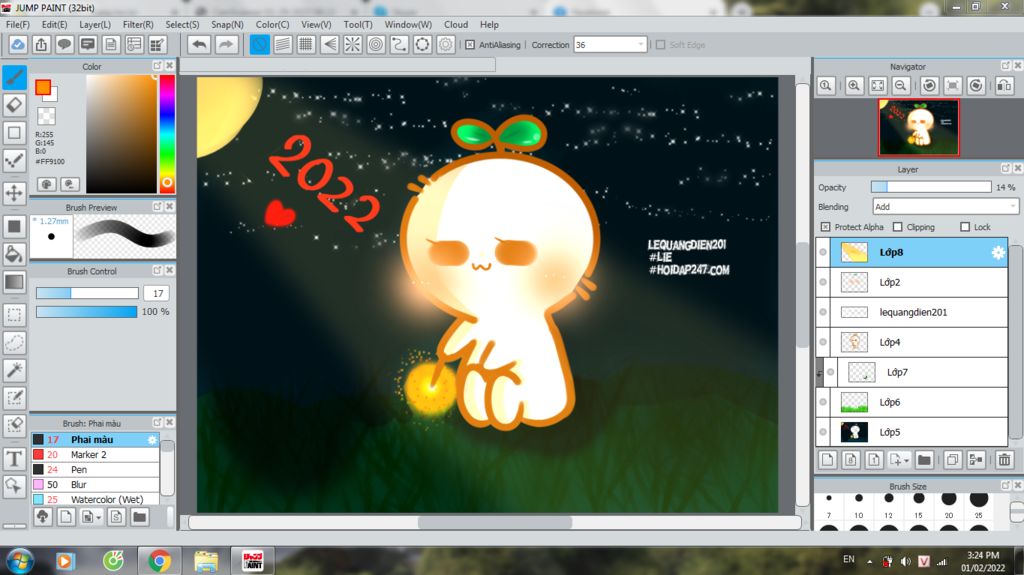The image size is (1024, 575).
Task: Select the Blur brush
Action: tap(95, 485)
